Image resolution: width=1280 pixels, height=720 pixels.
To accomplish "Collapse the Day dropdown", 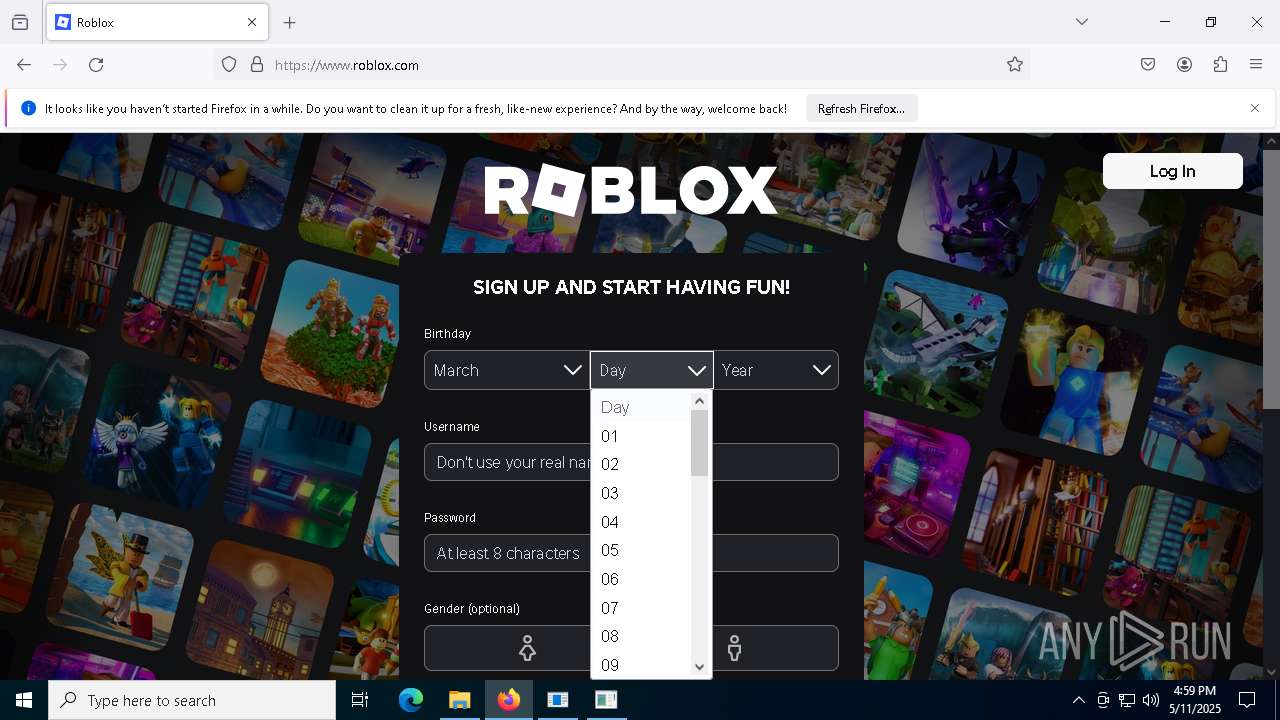I will click(652, 370).
